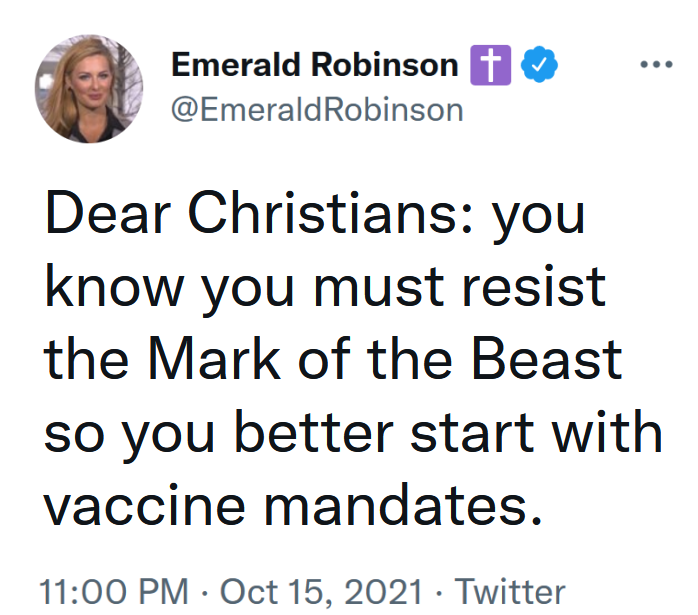Visit the @EmeraldRobinson handle link
Viewport: 698px width, 615px height.
click(x=318, y=108)
